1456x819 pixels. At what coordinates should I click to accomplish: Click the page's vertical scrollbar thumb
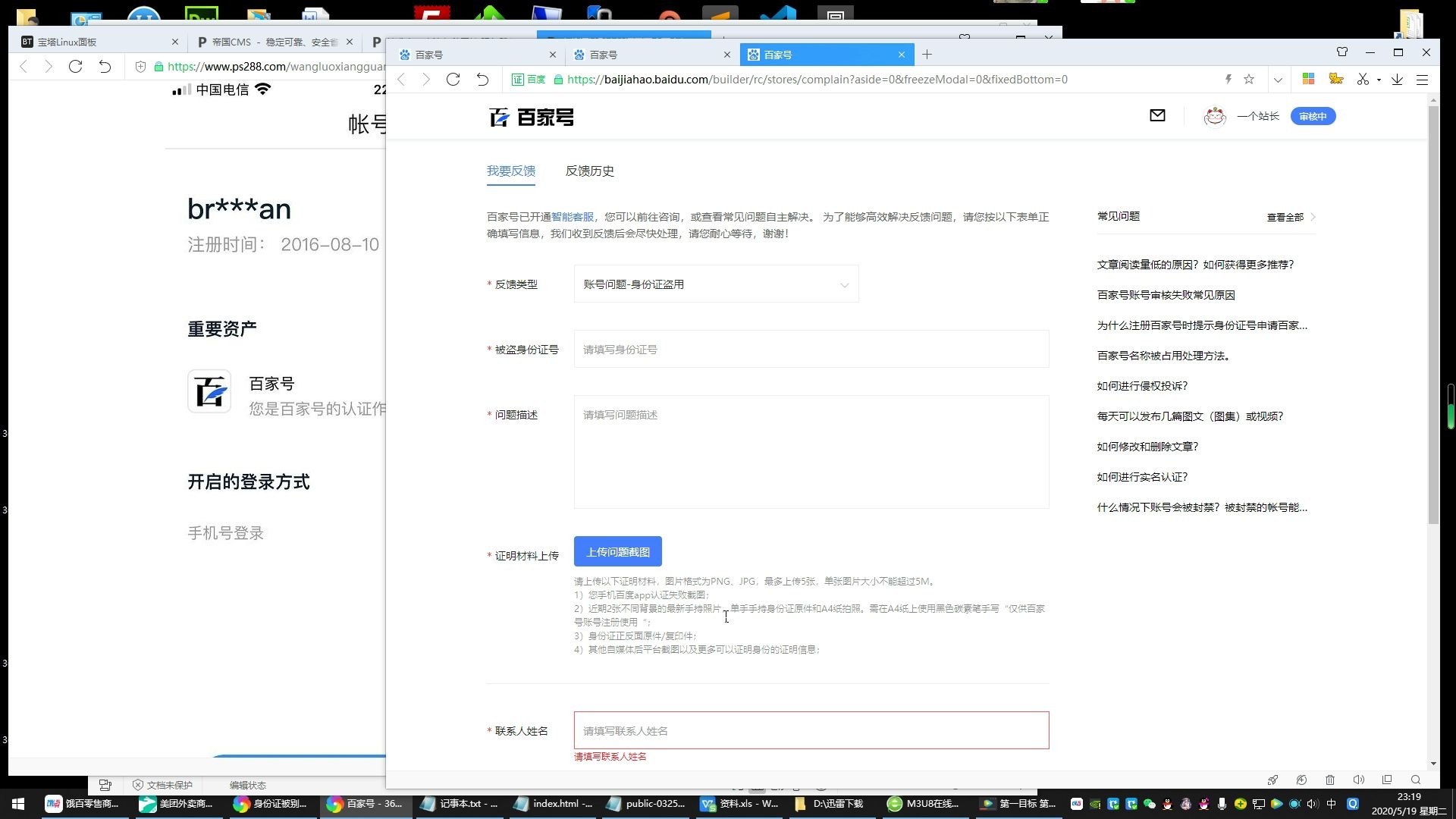1433,315
